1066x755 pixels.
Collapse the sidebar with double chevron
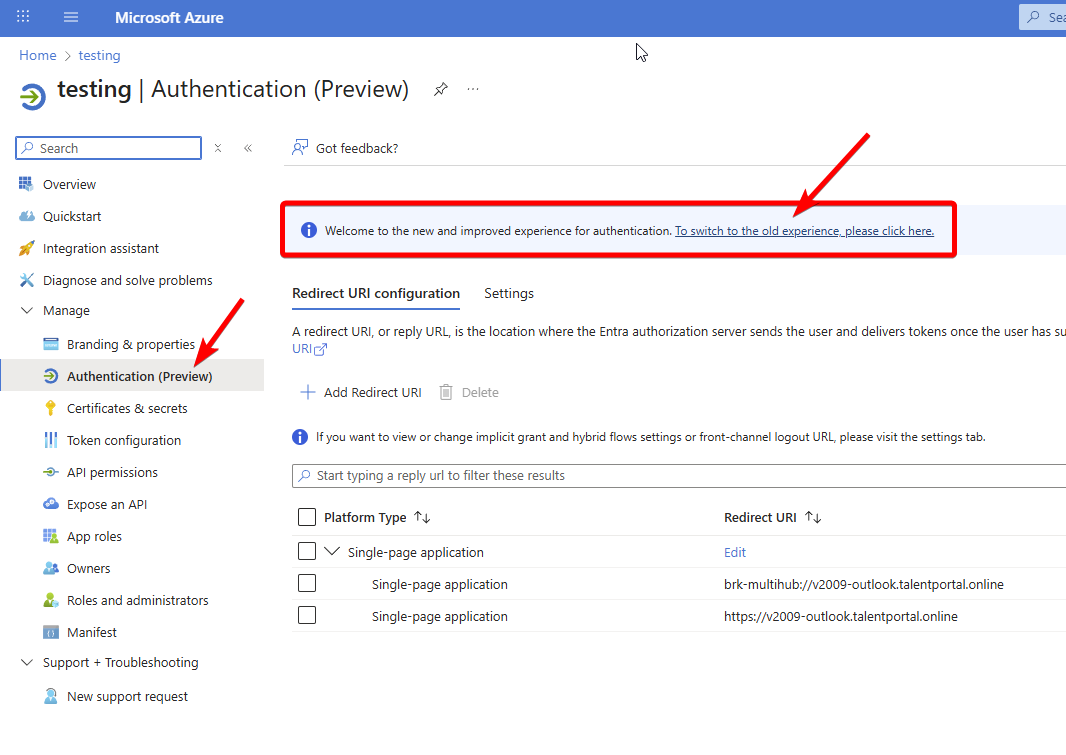(248, 148)
